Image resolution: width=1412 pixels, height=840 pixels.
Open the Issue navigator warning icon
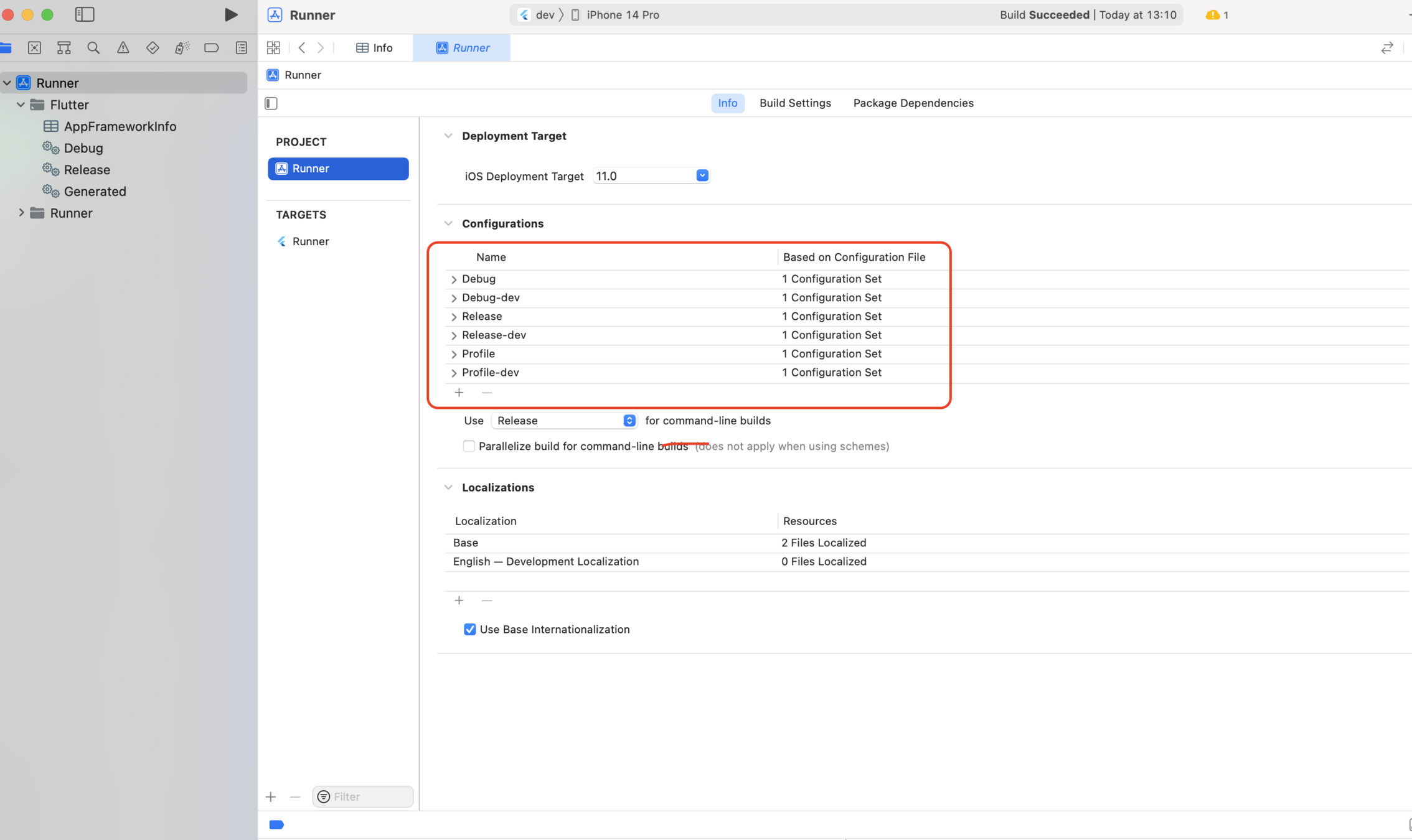click(x=123, y=48)
